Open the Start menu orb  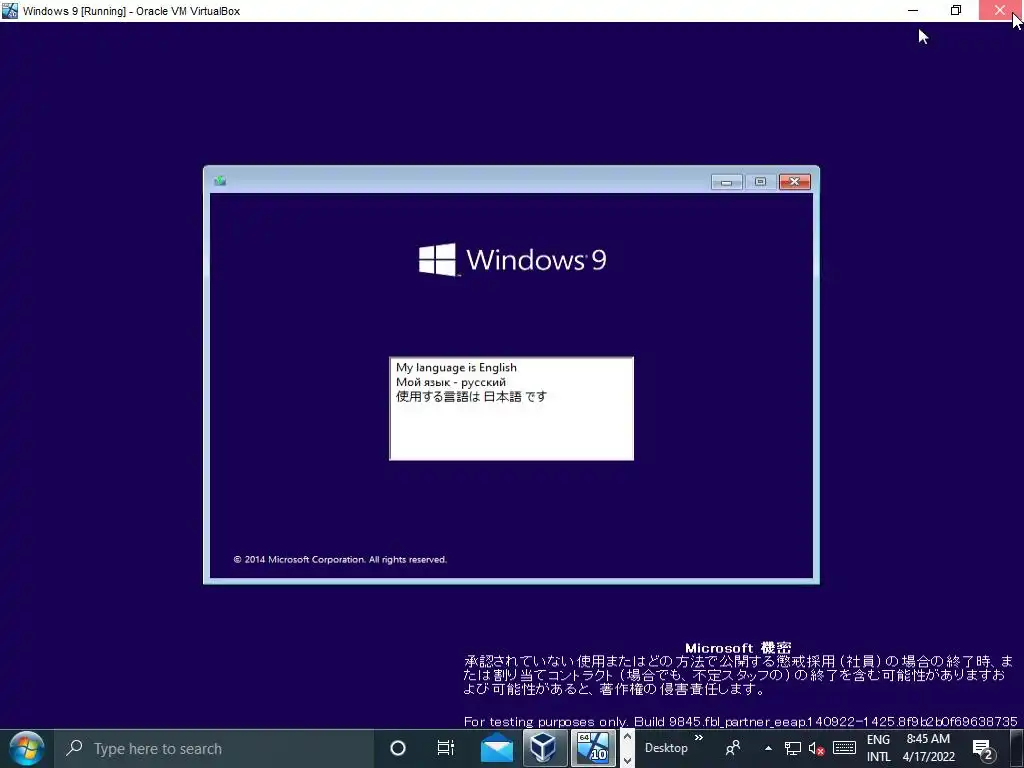[27, 748]
